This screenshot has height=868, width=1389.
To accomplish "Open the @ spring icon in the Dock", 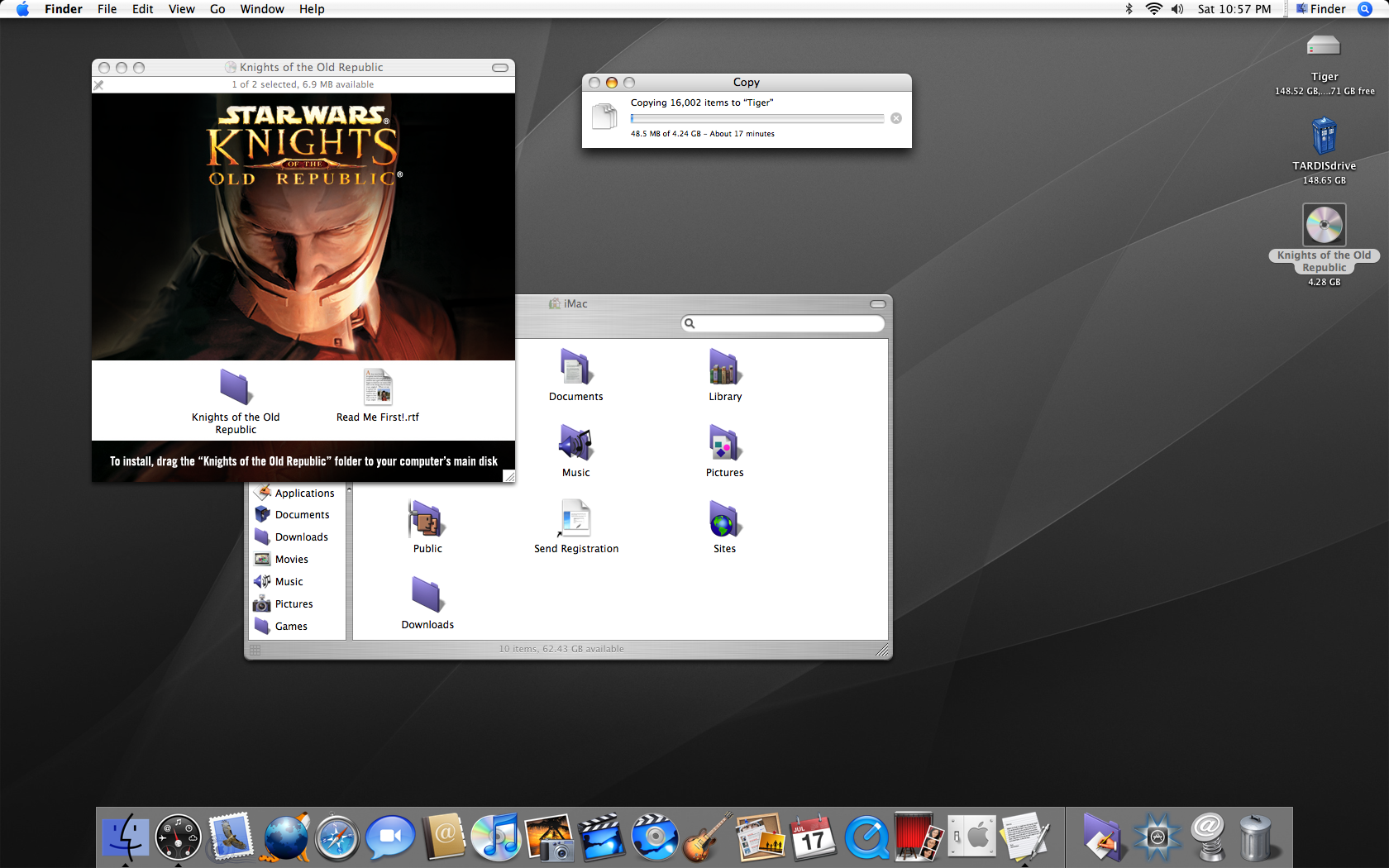I will coord(1209,837).
